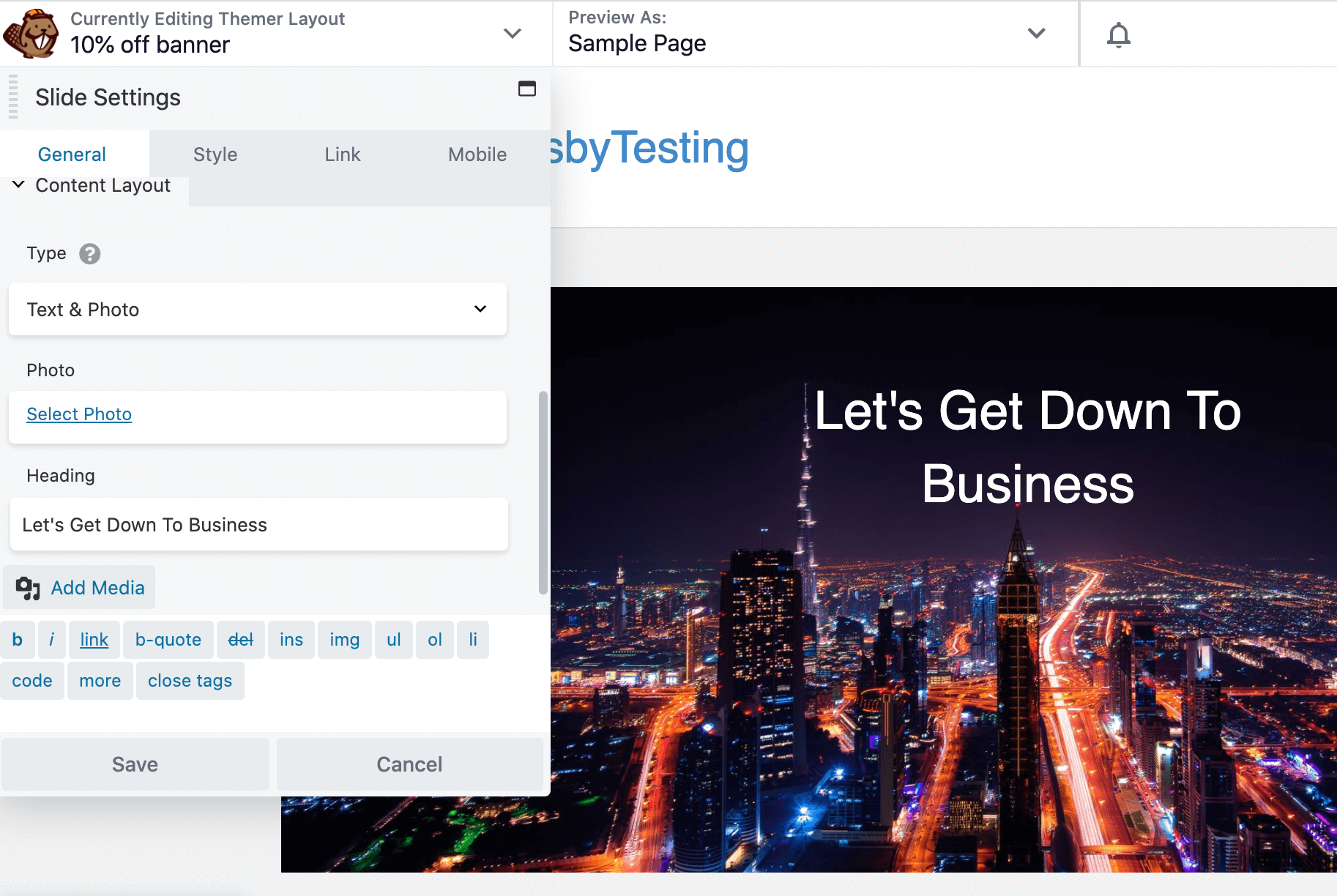Click the Add Media camera icon
1337x896 pixels.
(x=27, y=587)
